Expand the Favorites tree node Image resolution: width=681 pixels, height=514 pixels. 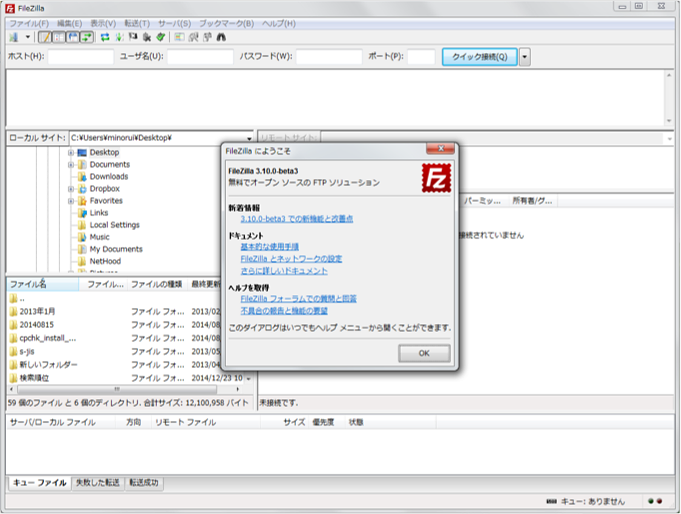(71, 201)
